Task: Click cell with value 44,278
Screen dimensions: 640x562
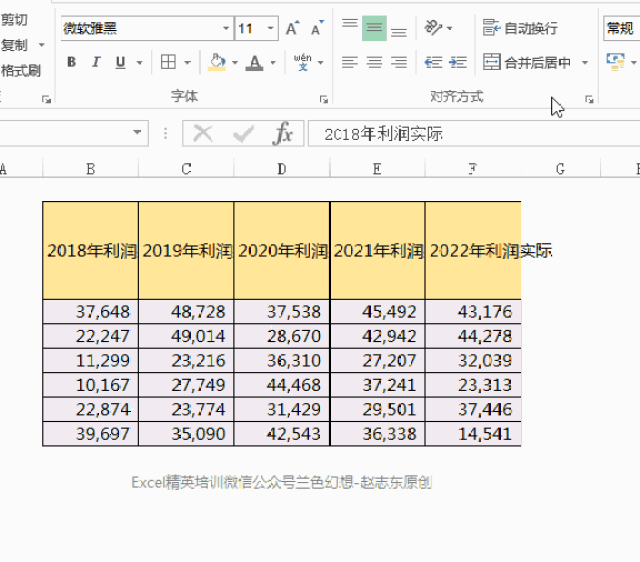Action: coord(473,336)
